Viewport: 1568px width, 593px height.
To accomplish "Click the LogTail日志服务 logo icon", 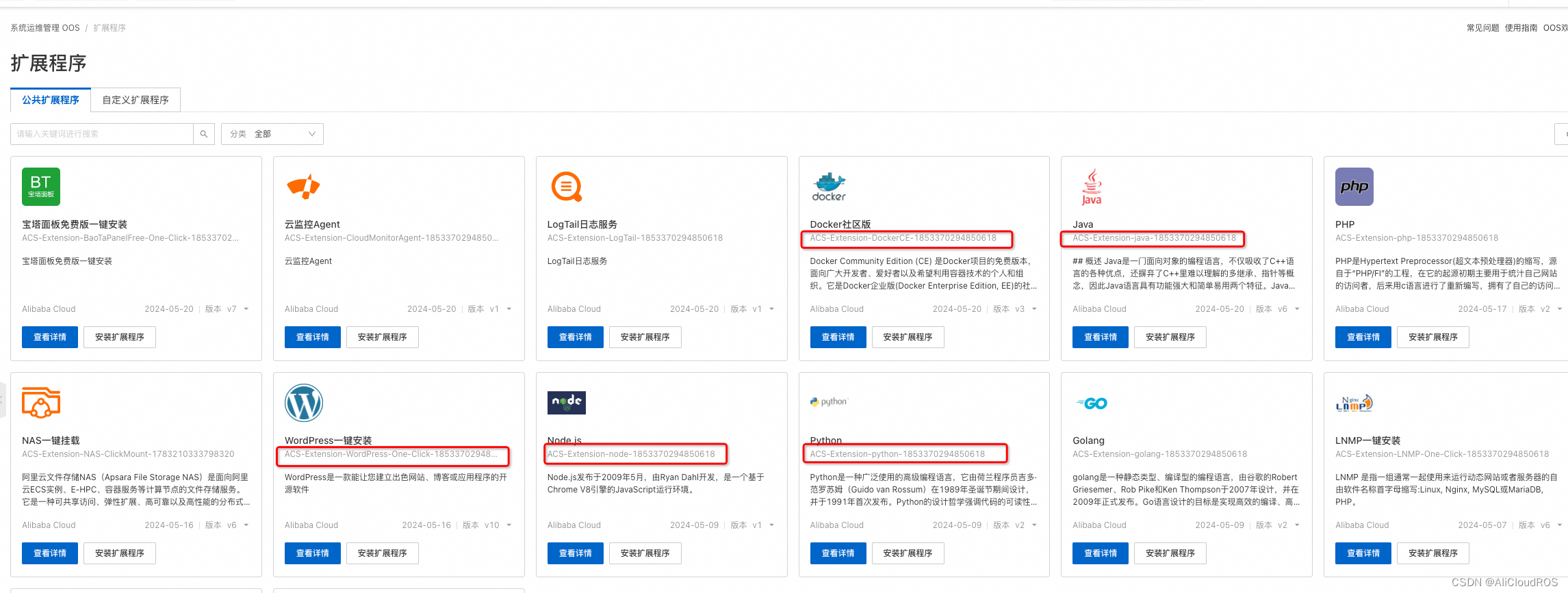I will [567, 187].
